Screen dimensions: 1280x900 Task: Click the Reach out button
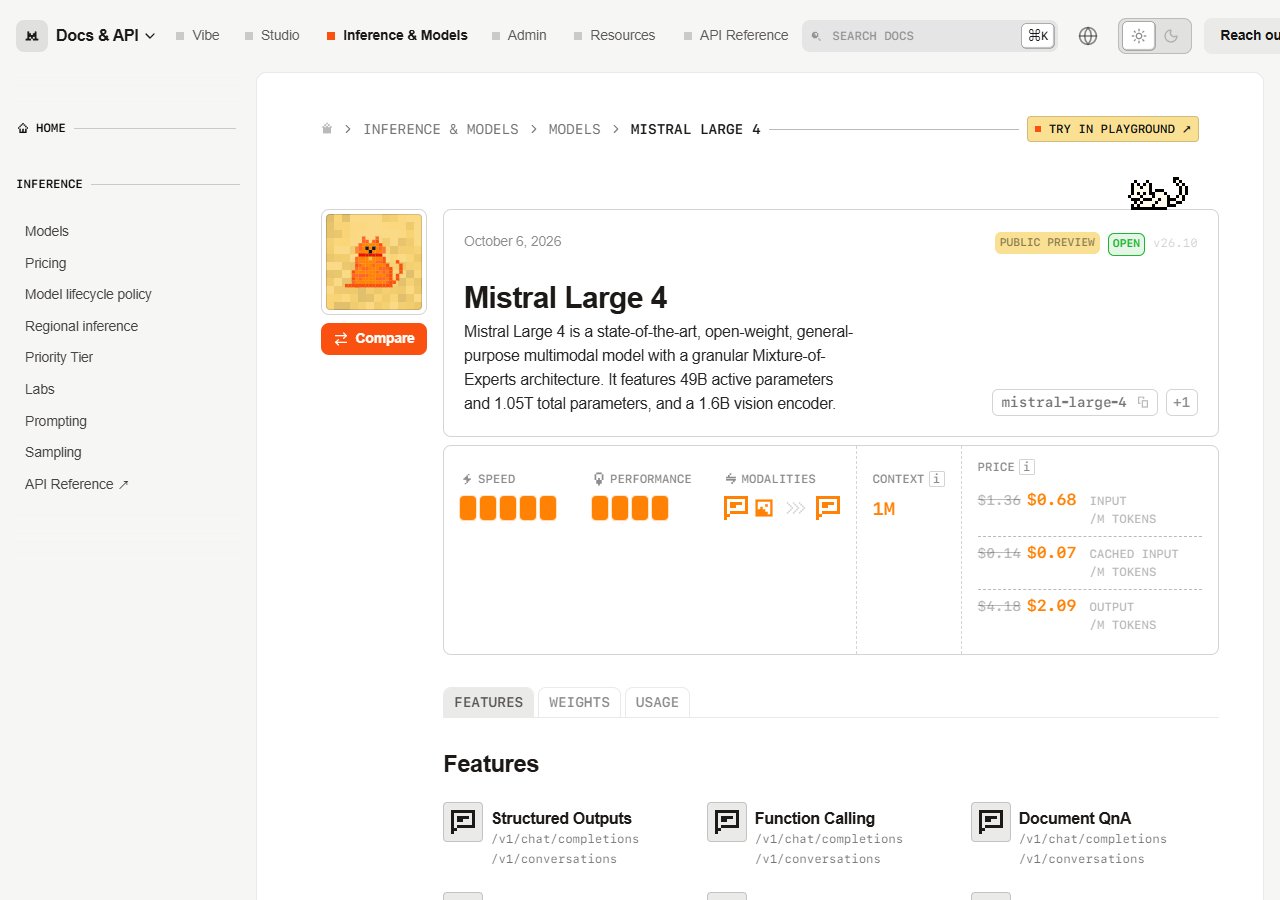point(1242,36)
